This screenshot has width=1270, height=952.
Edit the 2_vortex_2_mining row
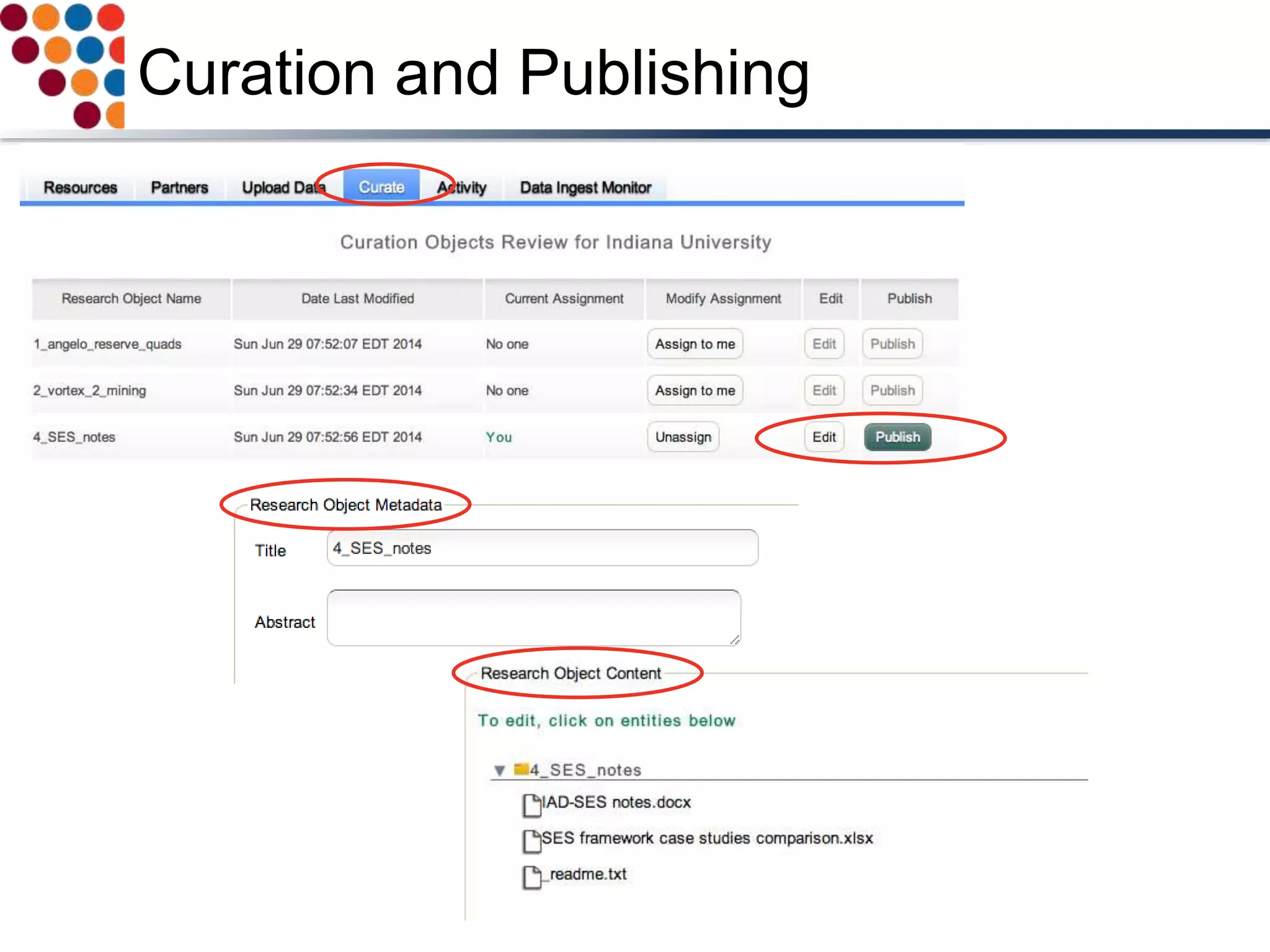tap(824, 390)
